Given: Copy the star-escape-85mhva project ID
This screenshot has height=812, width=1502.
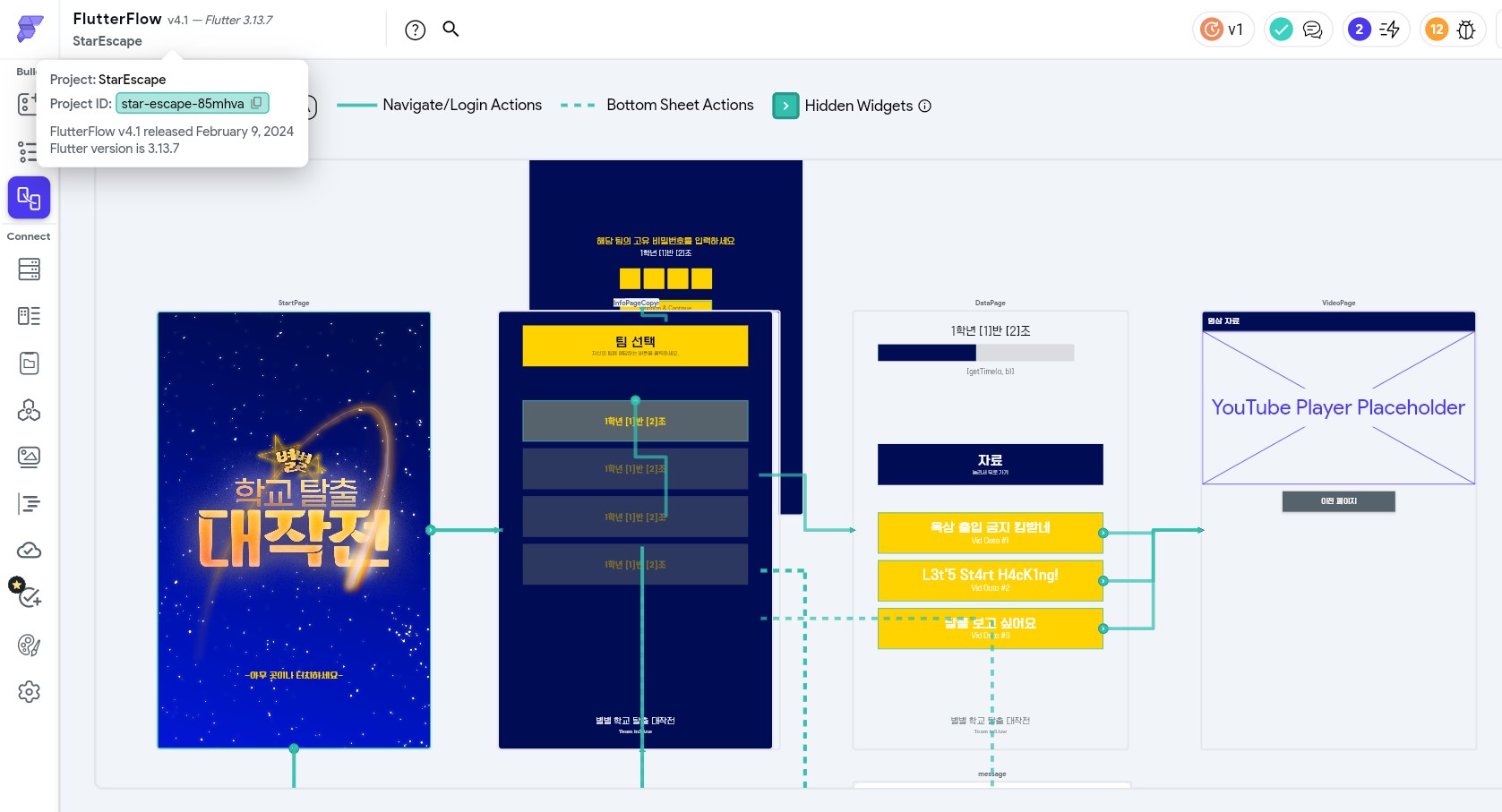Looking at the screenshot, I should point(256,103).
